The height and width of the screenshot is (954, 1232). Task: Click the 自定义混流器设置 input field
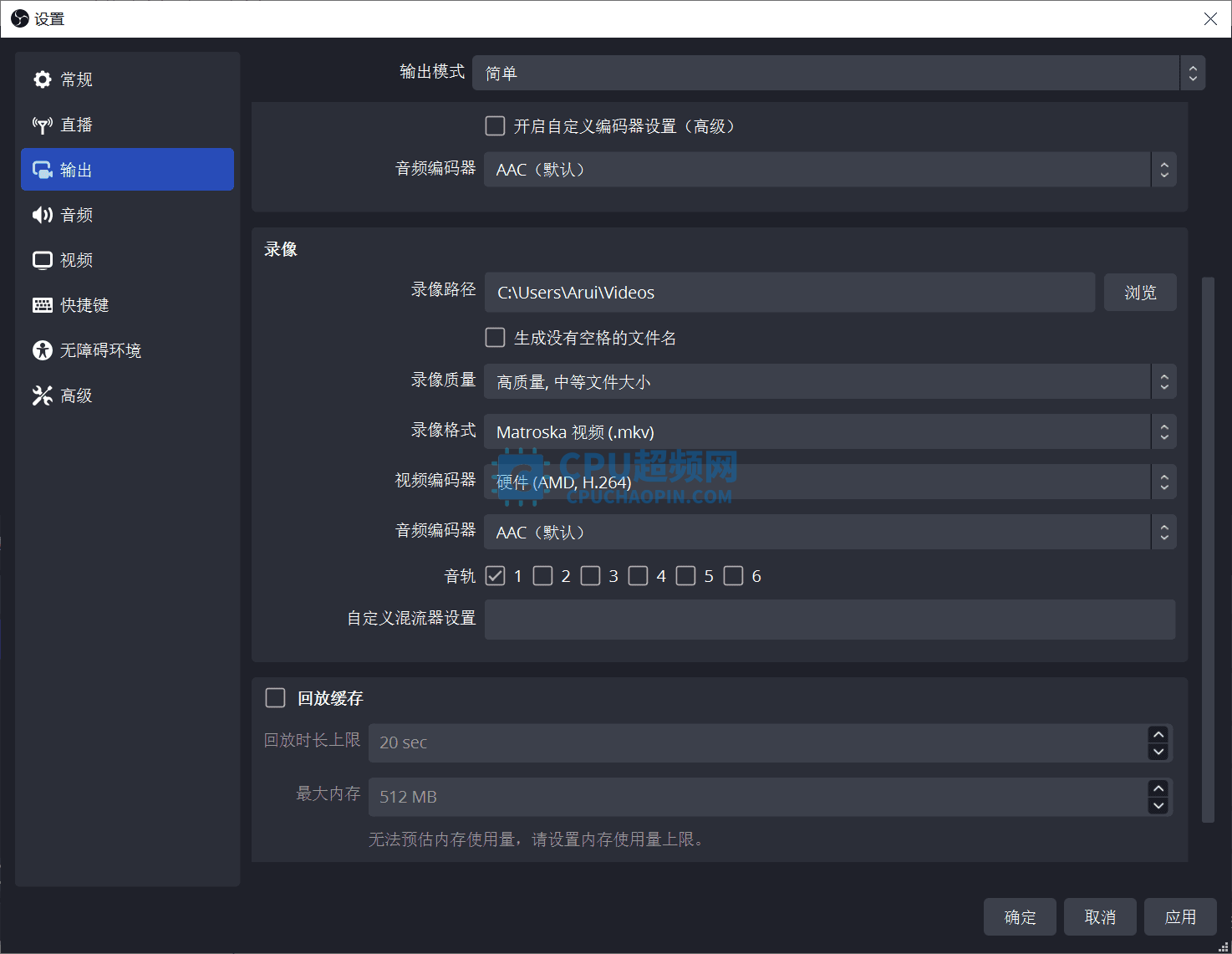pos(829,620)
